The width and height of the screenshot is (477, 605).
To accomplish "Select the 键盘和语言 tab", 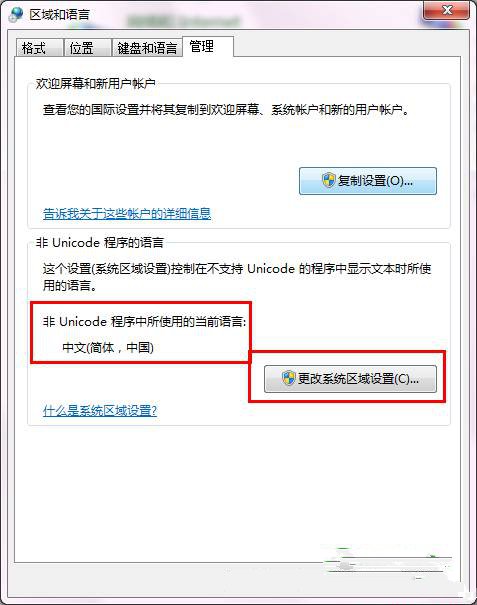I will pos(147,48).
